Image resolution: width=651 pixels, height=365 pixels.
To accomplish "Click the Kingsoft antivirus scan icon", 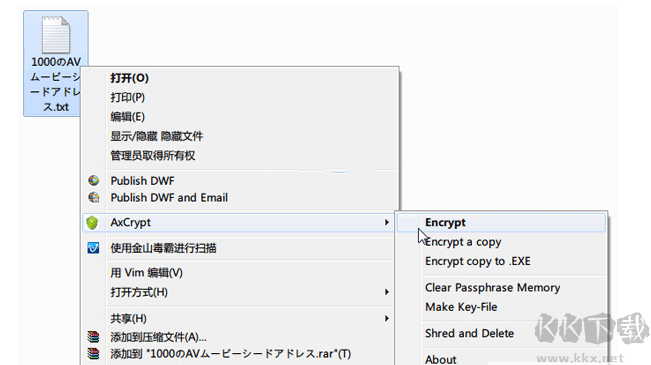I will pos(93,248).
